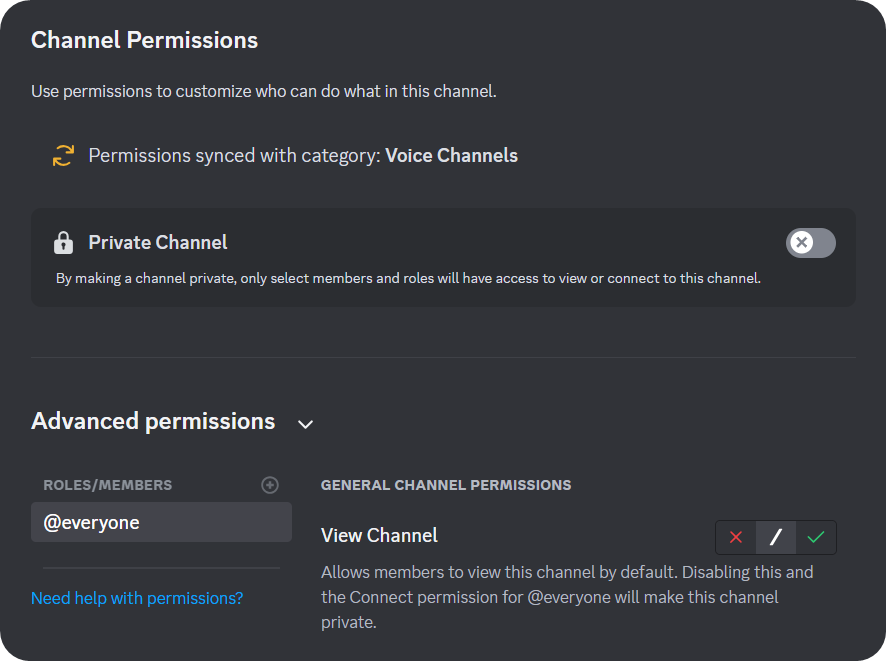Image resolution: width=886 pixels, height=661 pixels.
Task: Click the chevron icon beside Advanced permissions
Action: coord(305,424)
